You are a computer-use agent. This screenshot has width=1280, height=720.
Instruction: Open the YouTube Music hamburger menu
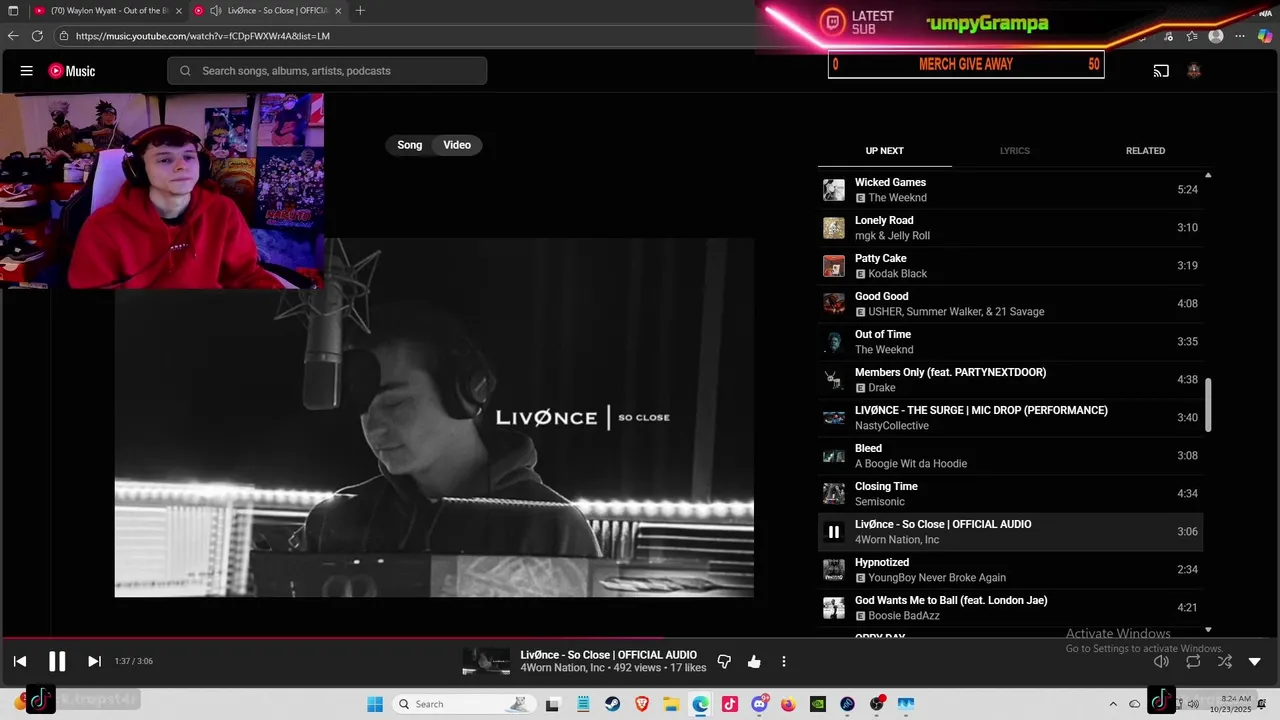[x=27, y=71]
